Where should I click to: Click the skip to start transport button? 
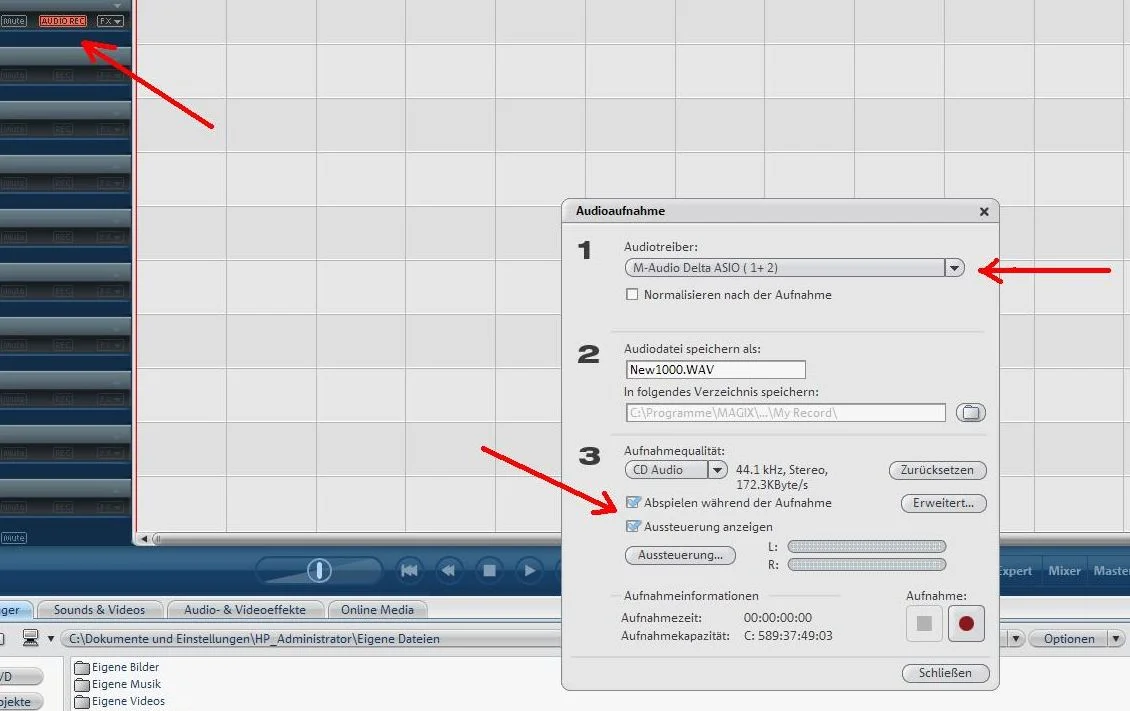(409, 571)
